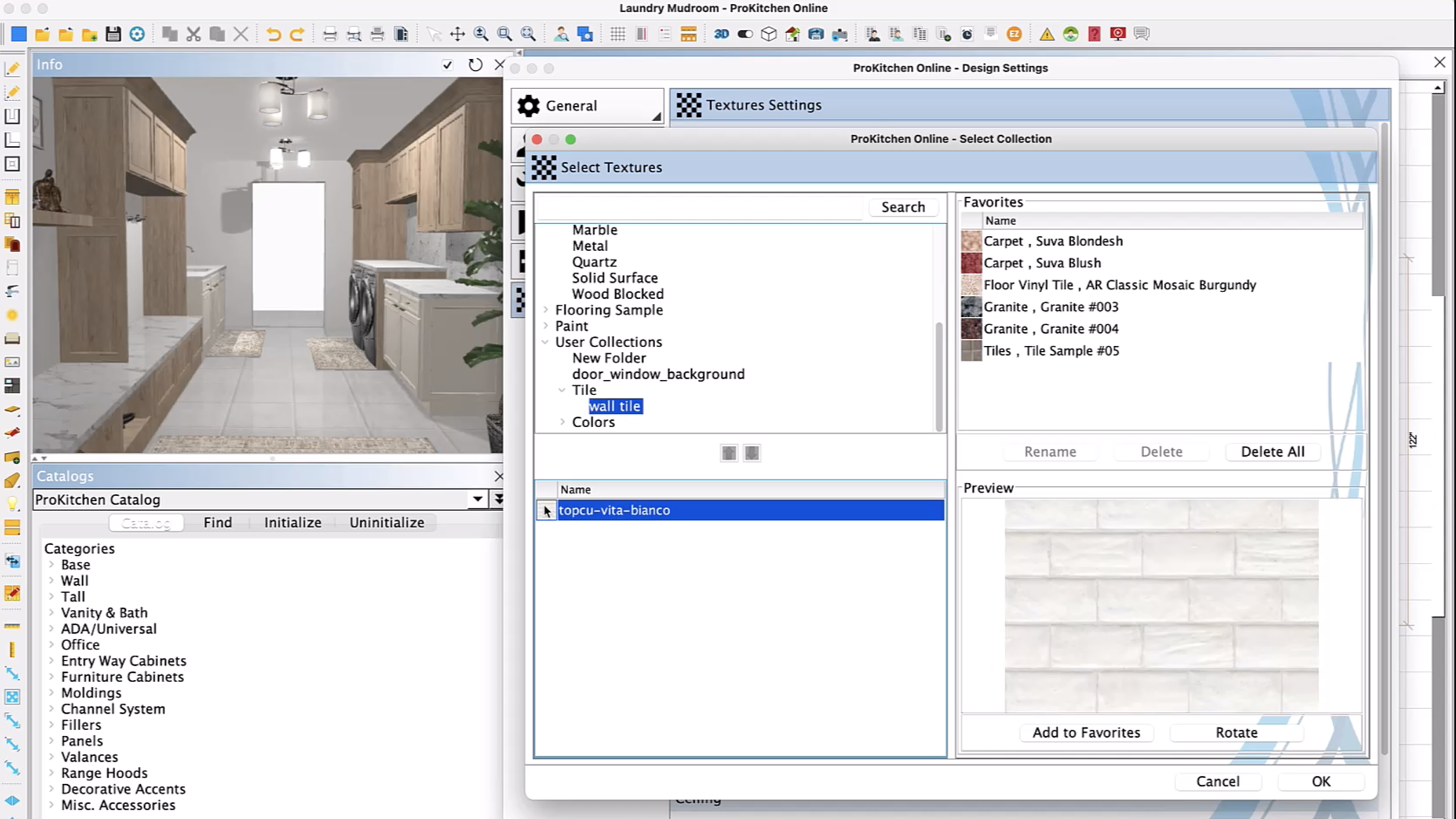Open the ProKitchen Catalog dropdown

click(478, 499)
